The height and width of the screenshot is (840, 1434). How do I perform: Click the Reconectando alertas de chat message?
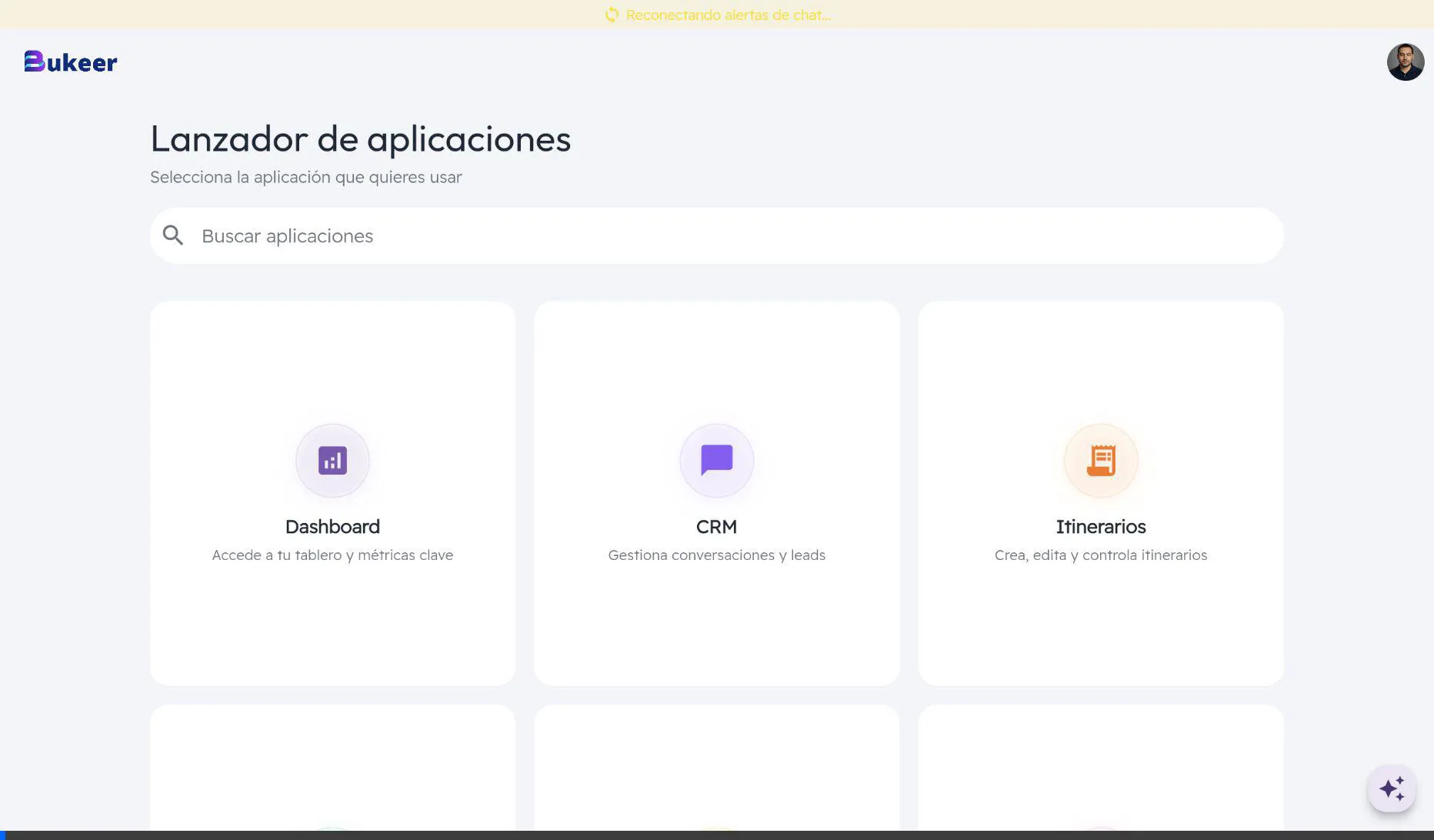click(728, 15)
